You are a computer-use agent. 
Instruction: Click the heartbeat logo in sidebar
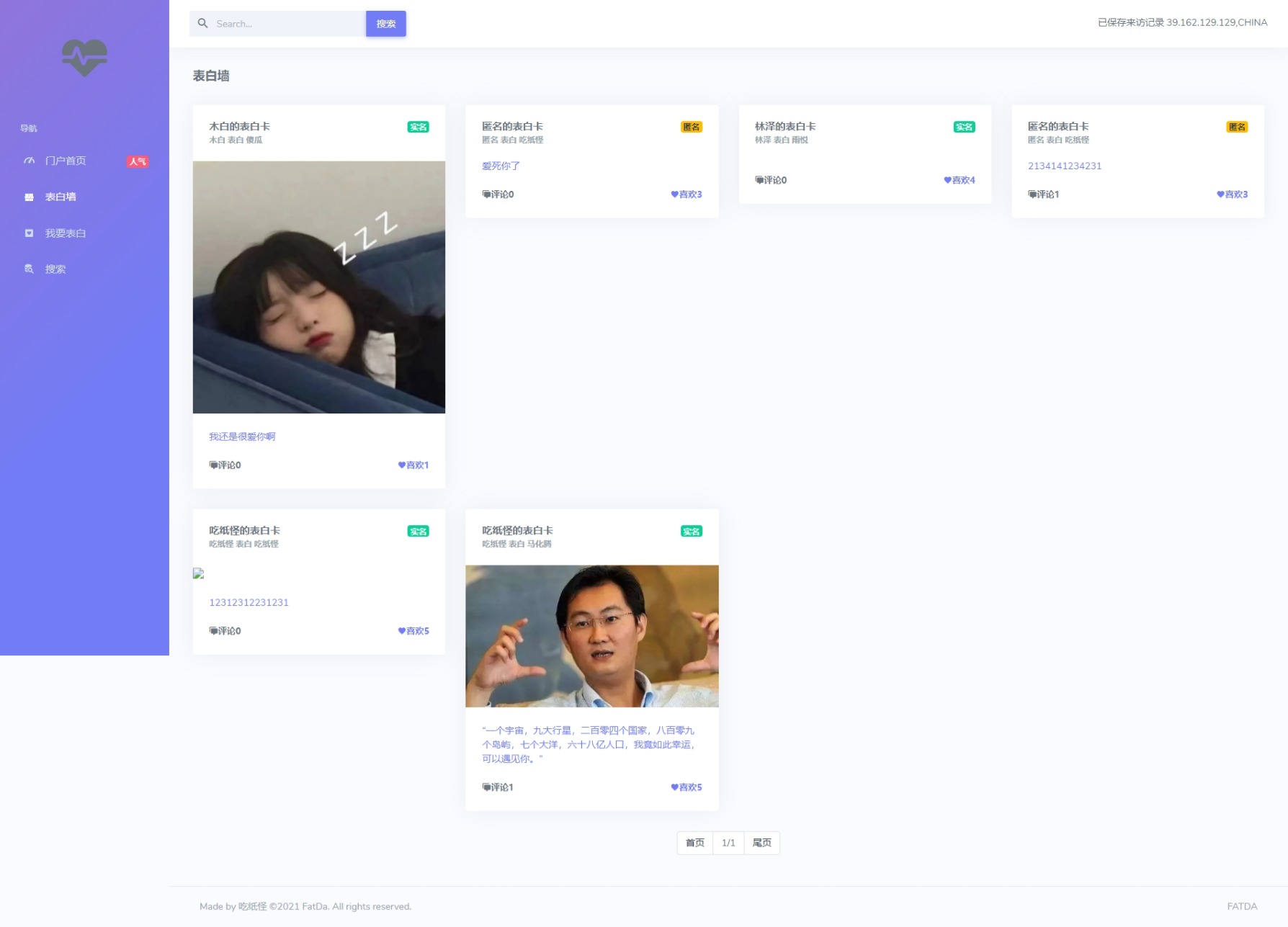point(84,58)
